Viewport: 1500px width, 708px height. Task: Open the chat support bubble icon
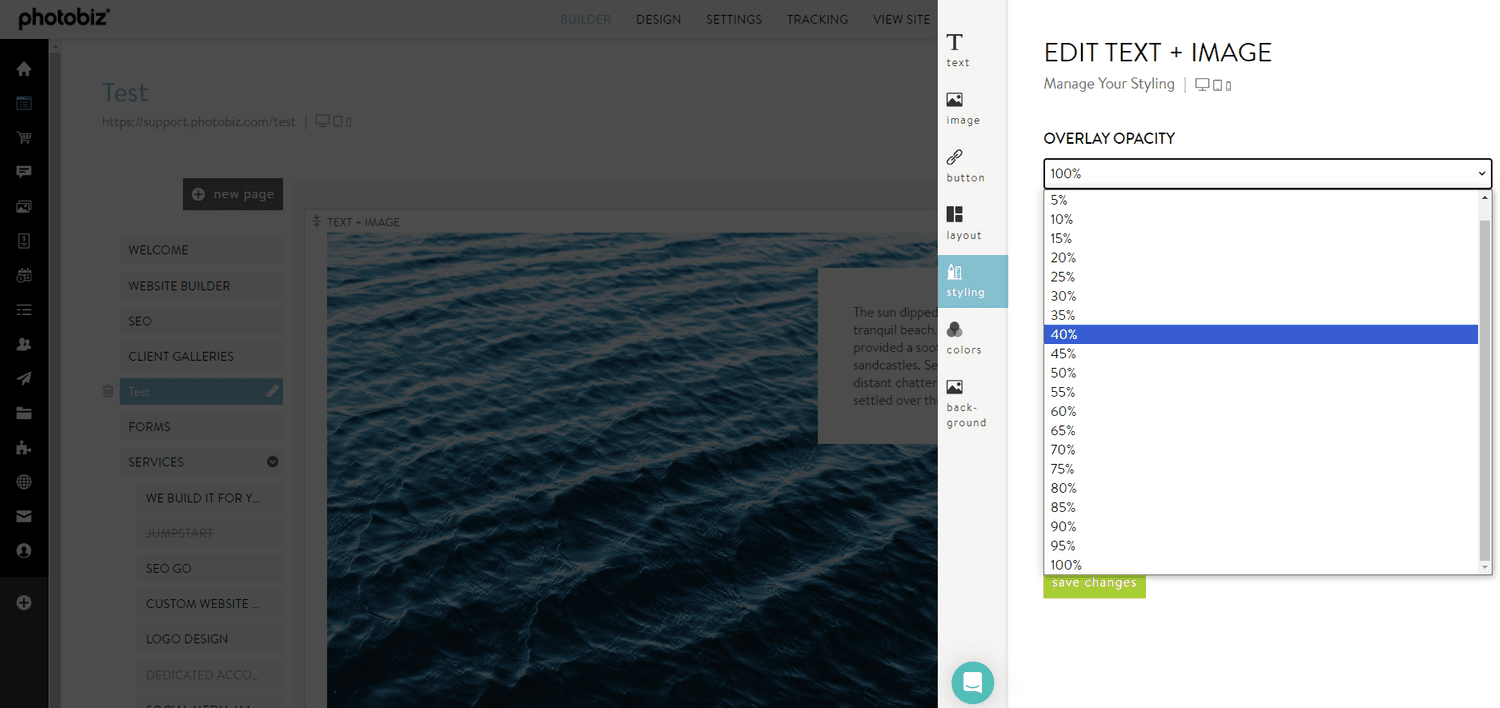[972, 683]
